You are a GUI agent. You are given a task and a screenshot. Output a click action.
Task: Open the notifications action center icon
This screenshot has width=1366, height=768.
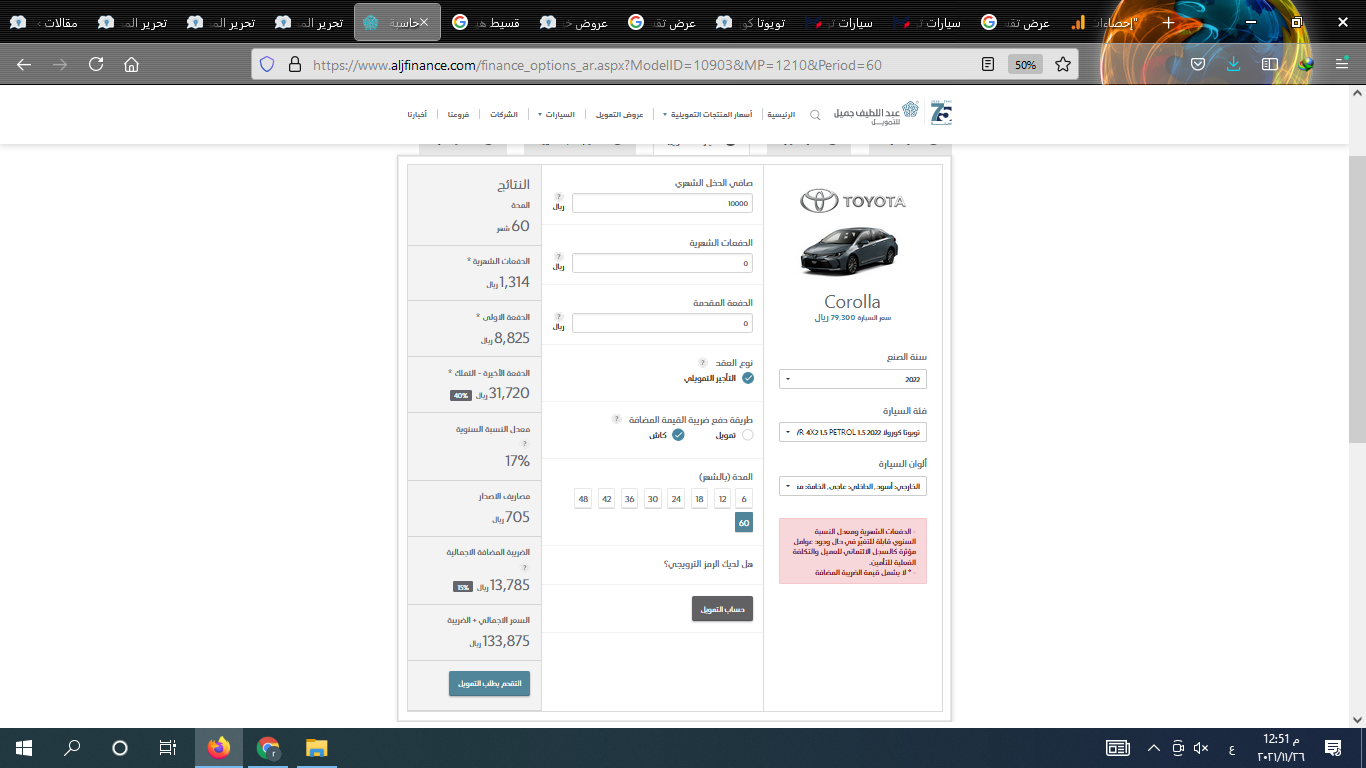pos(1332,748)
